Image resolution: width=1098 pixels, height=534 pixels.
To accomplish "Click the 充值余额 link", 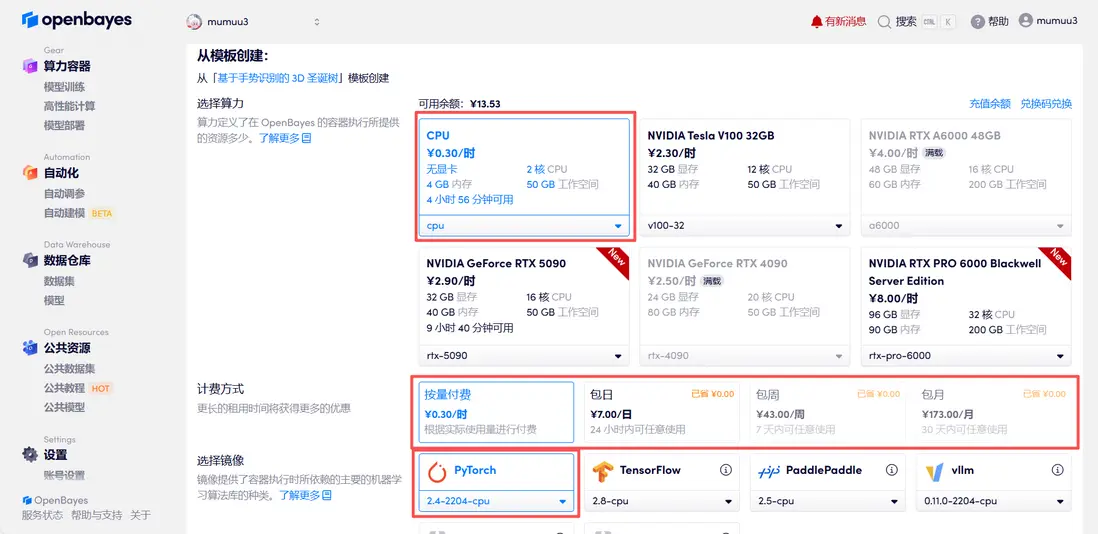I will tap(990, 104).
